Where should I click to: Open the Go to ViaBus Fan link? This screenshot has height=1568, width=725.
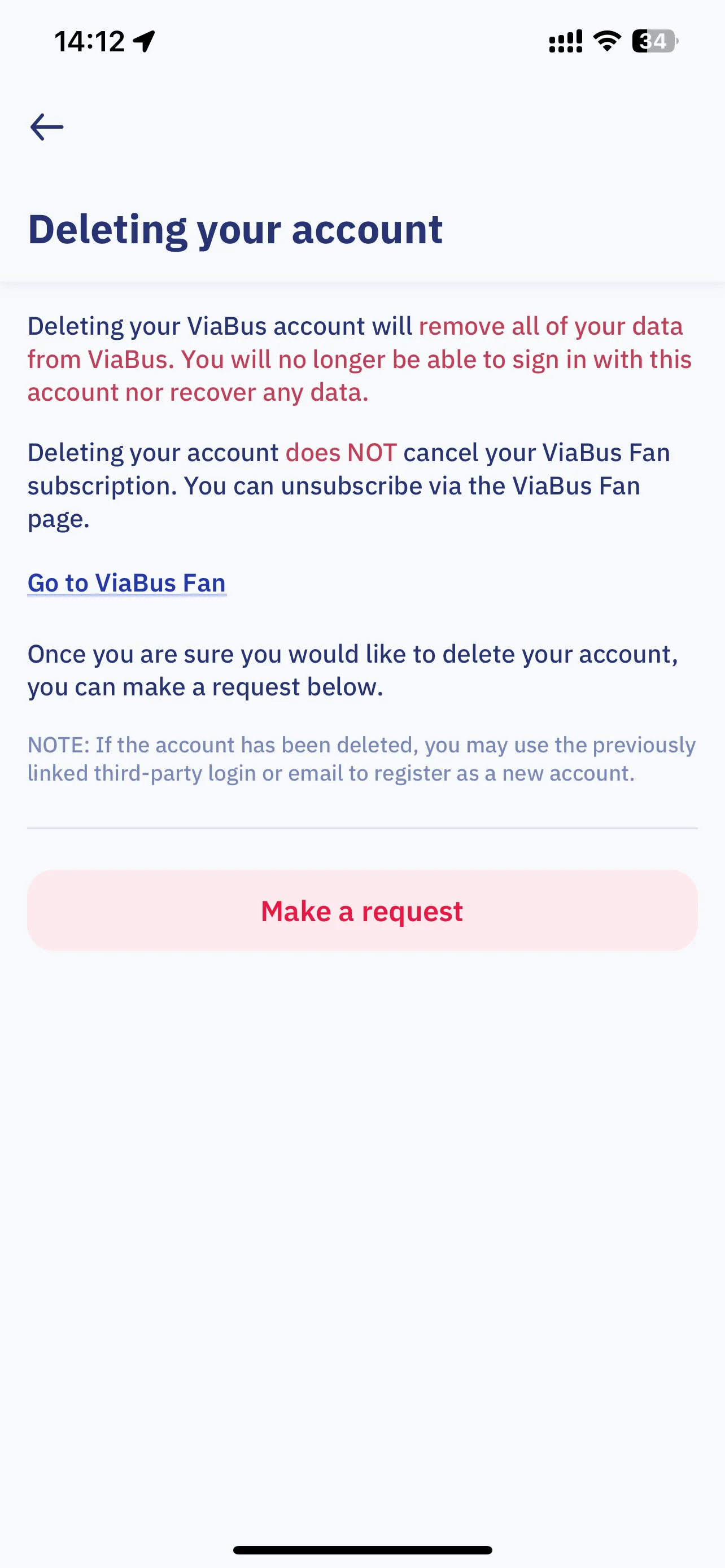pos(126,582)
